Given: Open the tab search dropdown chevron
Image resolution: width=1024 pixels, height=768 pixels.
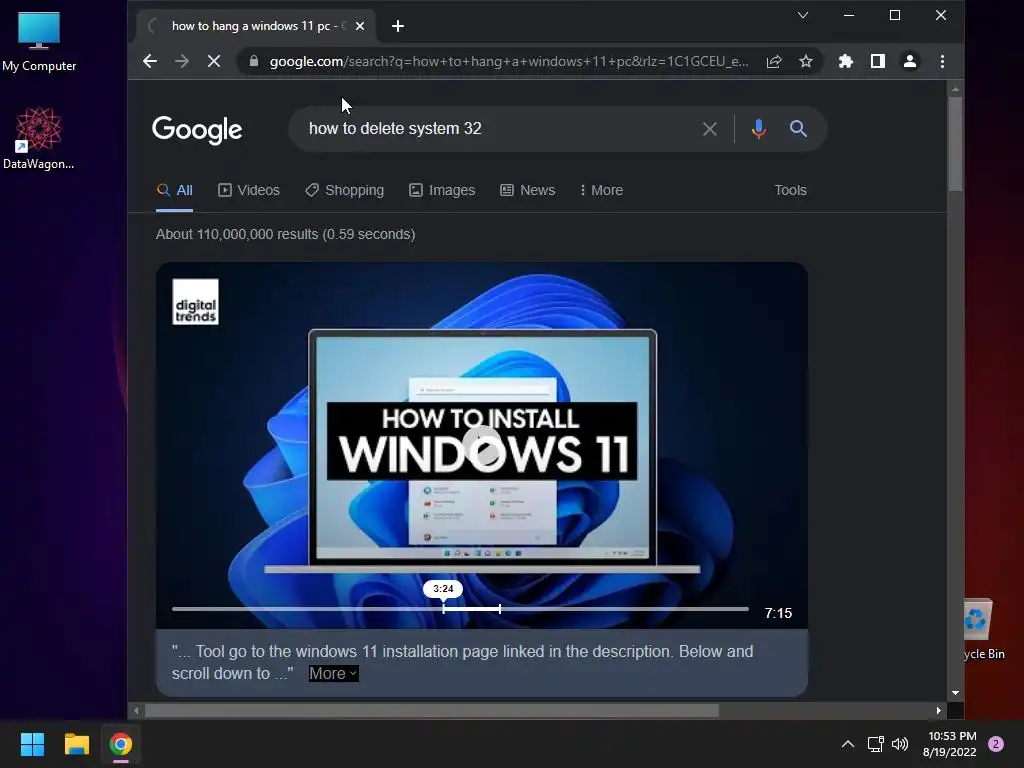Looking at the screenshot, I should tap(803, 15).
